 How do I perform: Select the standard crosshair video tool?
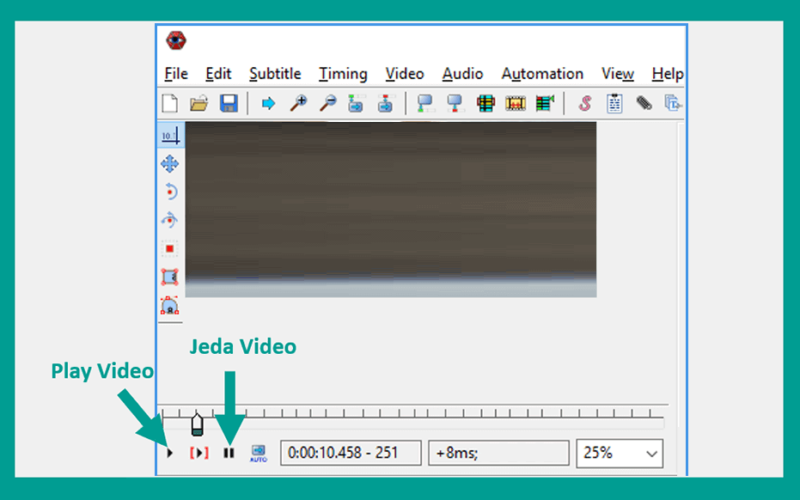pyautogui.click(x=170, y=136)
